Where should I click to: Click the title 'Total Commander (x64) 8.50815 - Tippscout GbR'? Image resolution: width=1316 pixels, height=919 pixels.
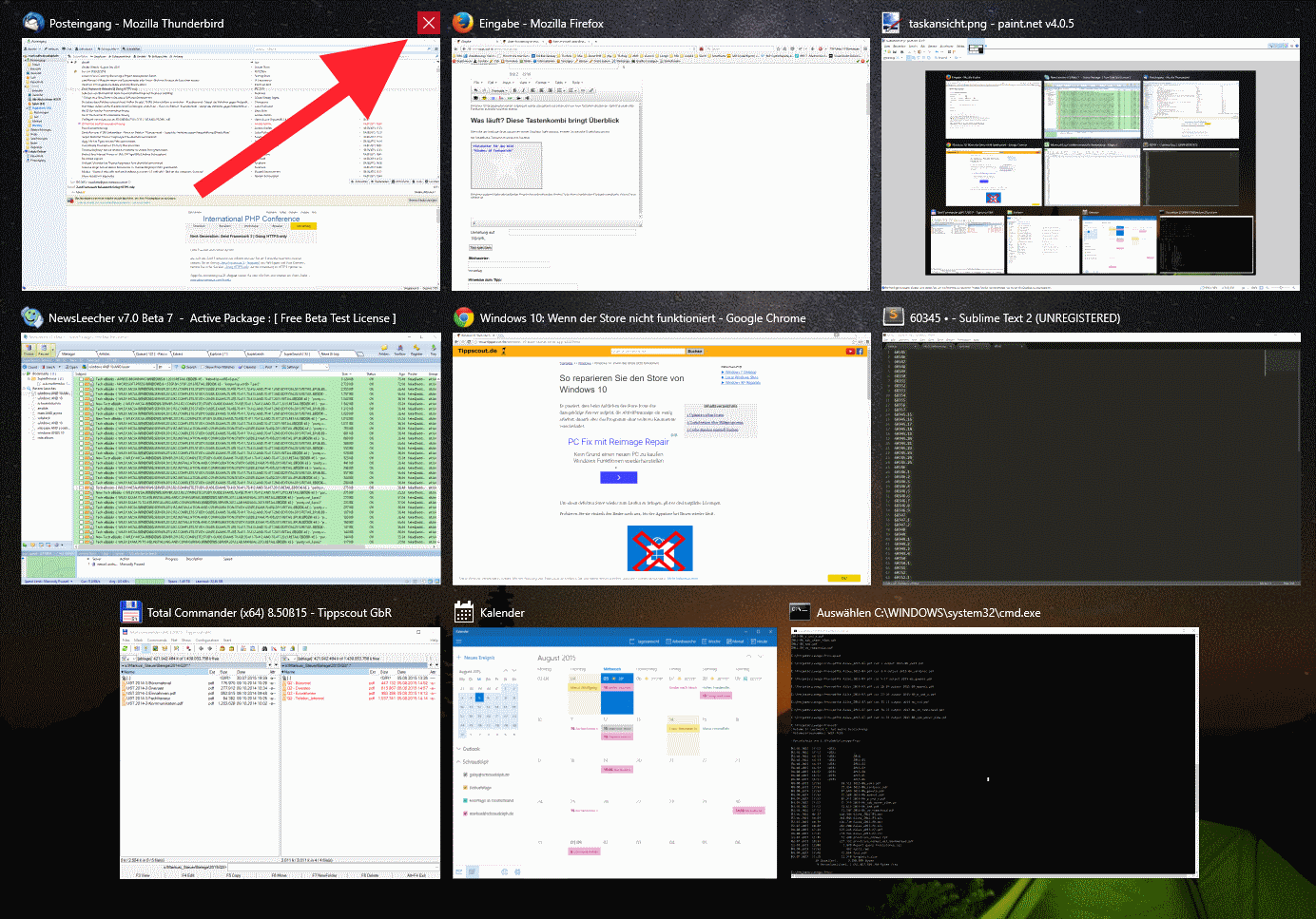(x=269, y=613)
